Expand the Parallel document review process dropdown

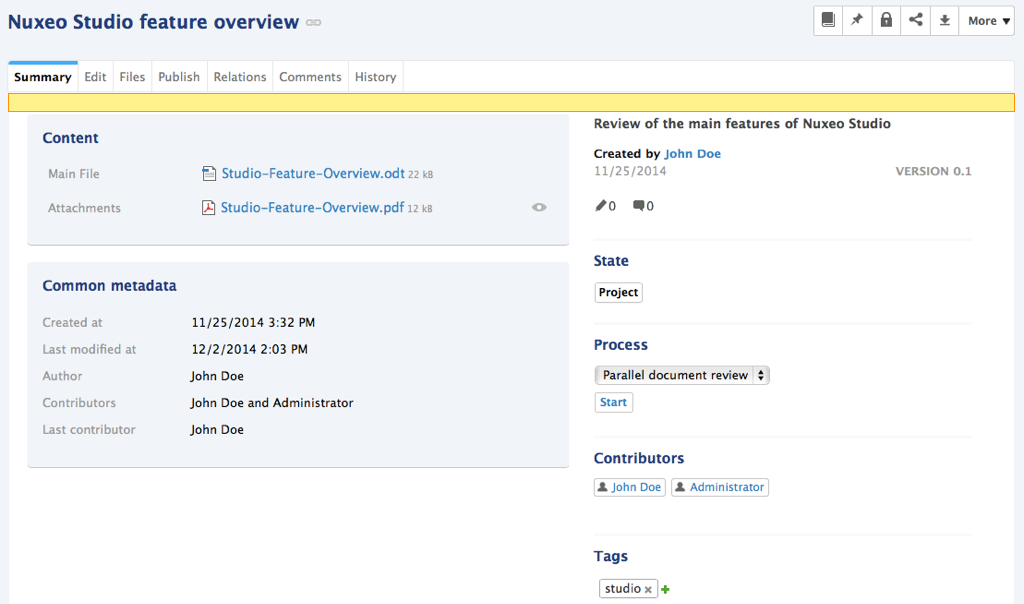pos(682,375)
